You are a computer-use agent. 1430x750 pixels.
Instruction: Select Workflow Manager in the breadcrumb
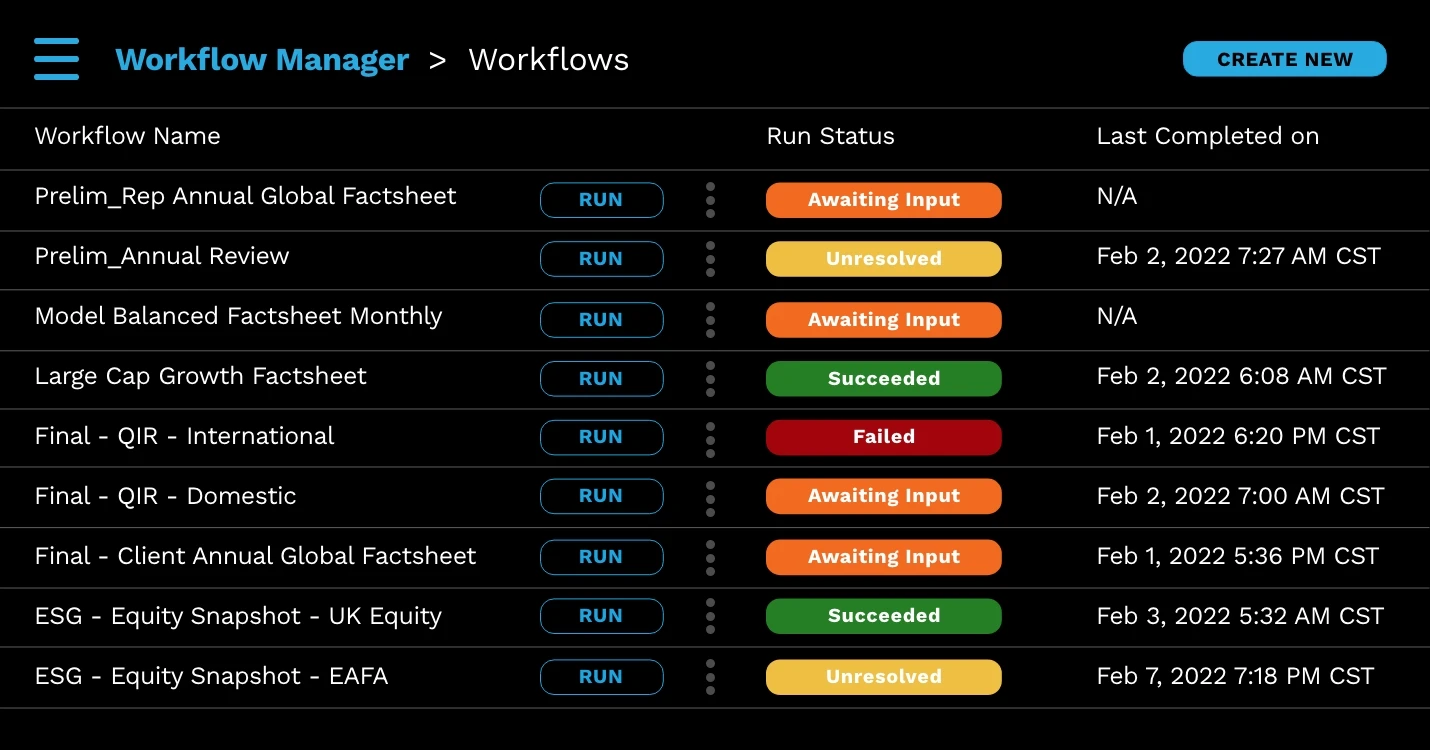pyautogui.click(x=262, y=59)
